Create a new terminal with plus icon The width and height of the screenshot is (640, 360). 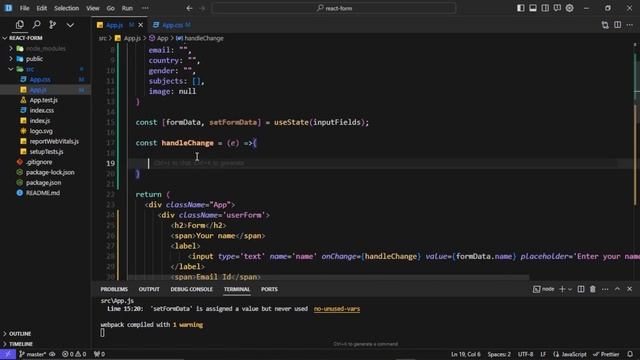click(562, 289)
